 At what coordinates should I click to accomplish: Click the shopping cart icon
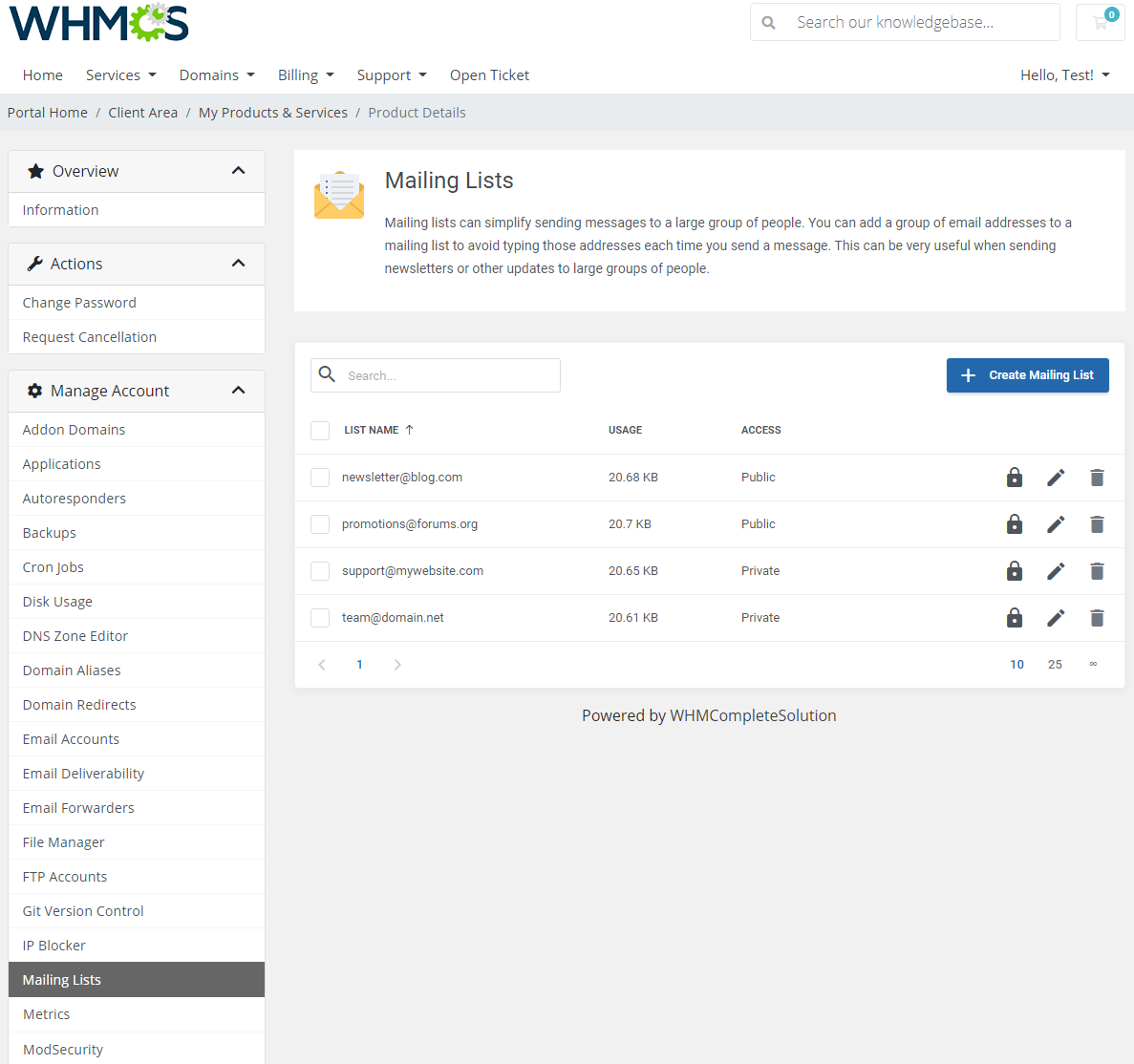[1100, 21]
